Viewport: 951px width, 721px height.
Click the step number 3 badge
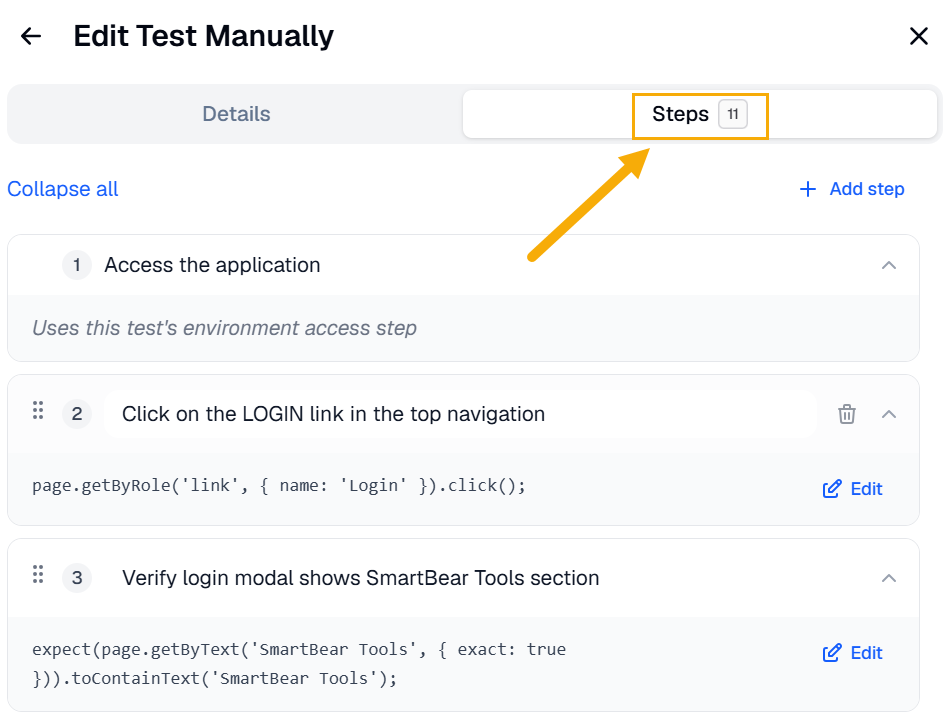click(77, 578)
